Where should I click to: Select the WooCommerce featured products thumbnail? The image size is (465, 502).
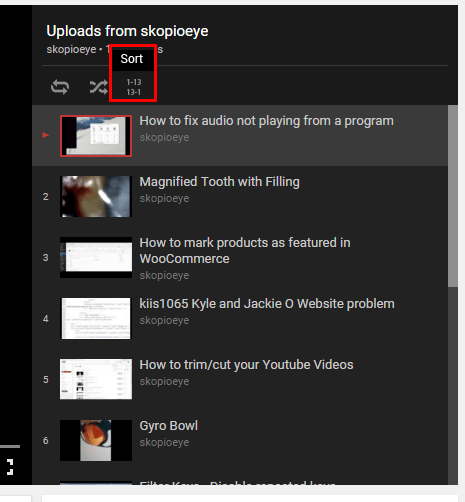click(96, 258)
